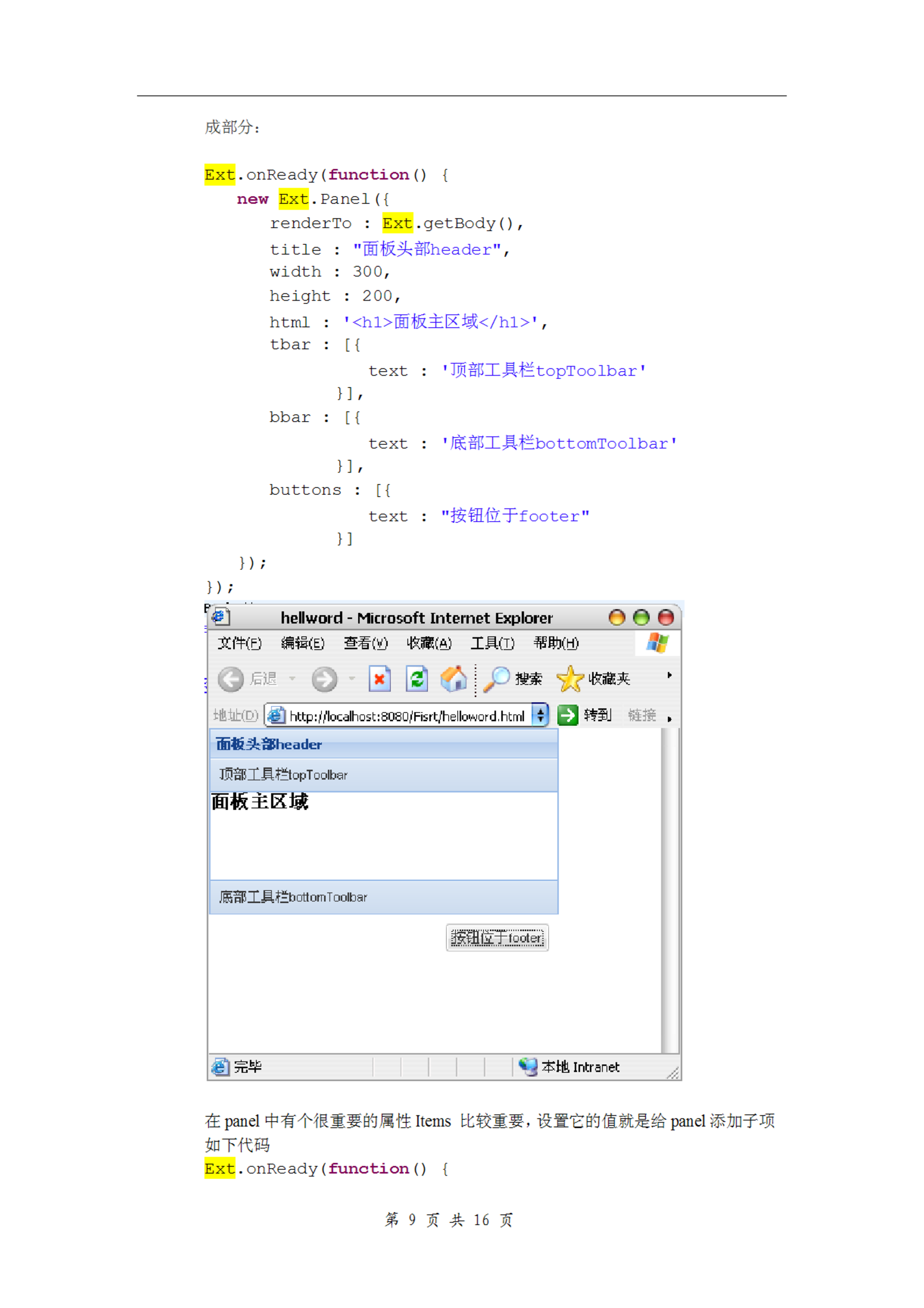Click the green Go arrow icon
Viewport: 924px width, 1308px height.
[567, 715]
